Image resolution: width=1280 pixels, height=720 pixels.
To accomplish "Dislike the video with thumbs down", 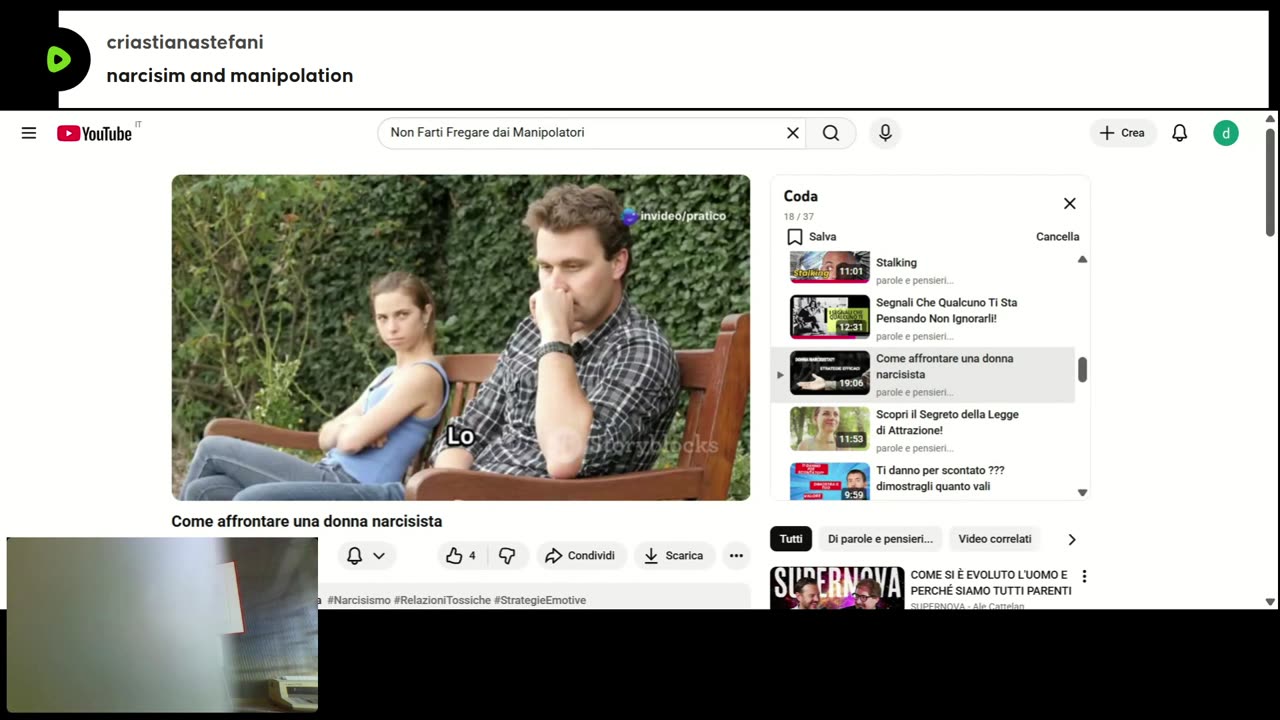I will pyautogui.click(x=508, y=556).
